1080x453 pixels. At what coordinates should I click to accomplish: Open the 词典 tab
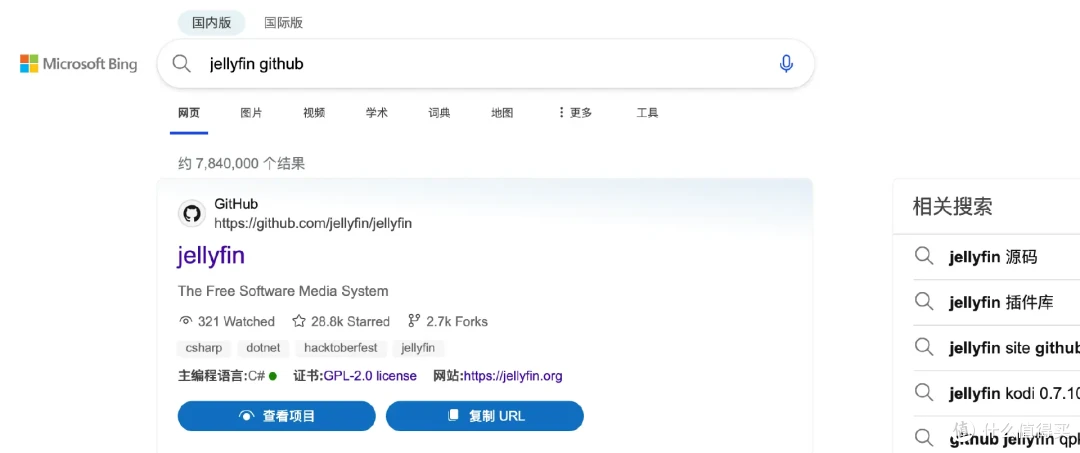pos(439,113)
